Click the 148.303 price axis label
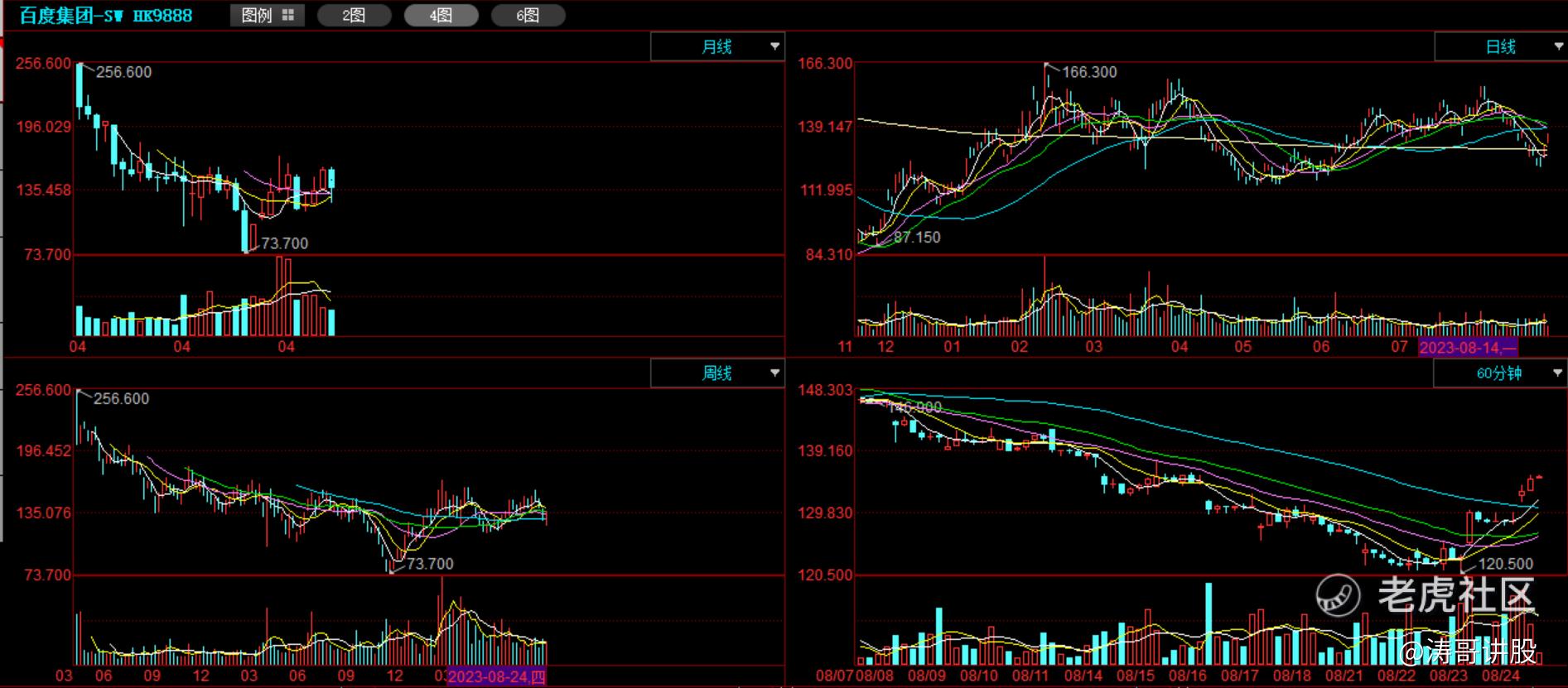The image size is (1568, 688). click(x=825, y=390)
